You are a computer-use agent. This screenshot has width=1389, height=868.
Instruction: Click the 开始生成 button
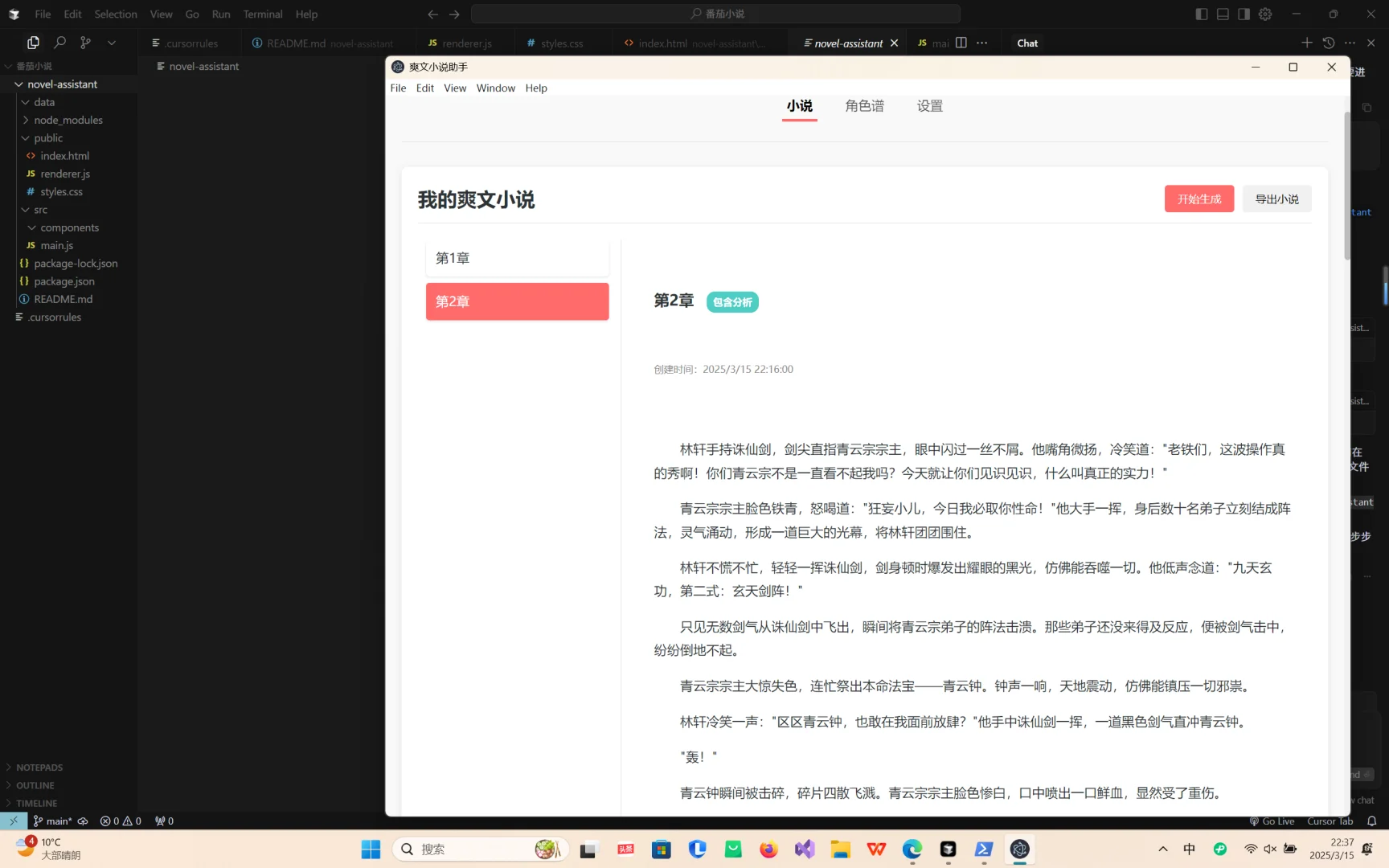pyautogui.click(x=1198, y=199)
